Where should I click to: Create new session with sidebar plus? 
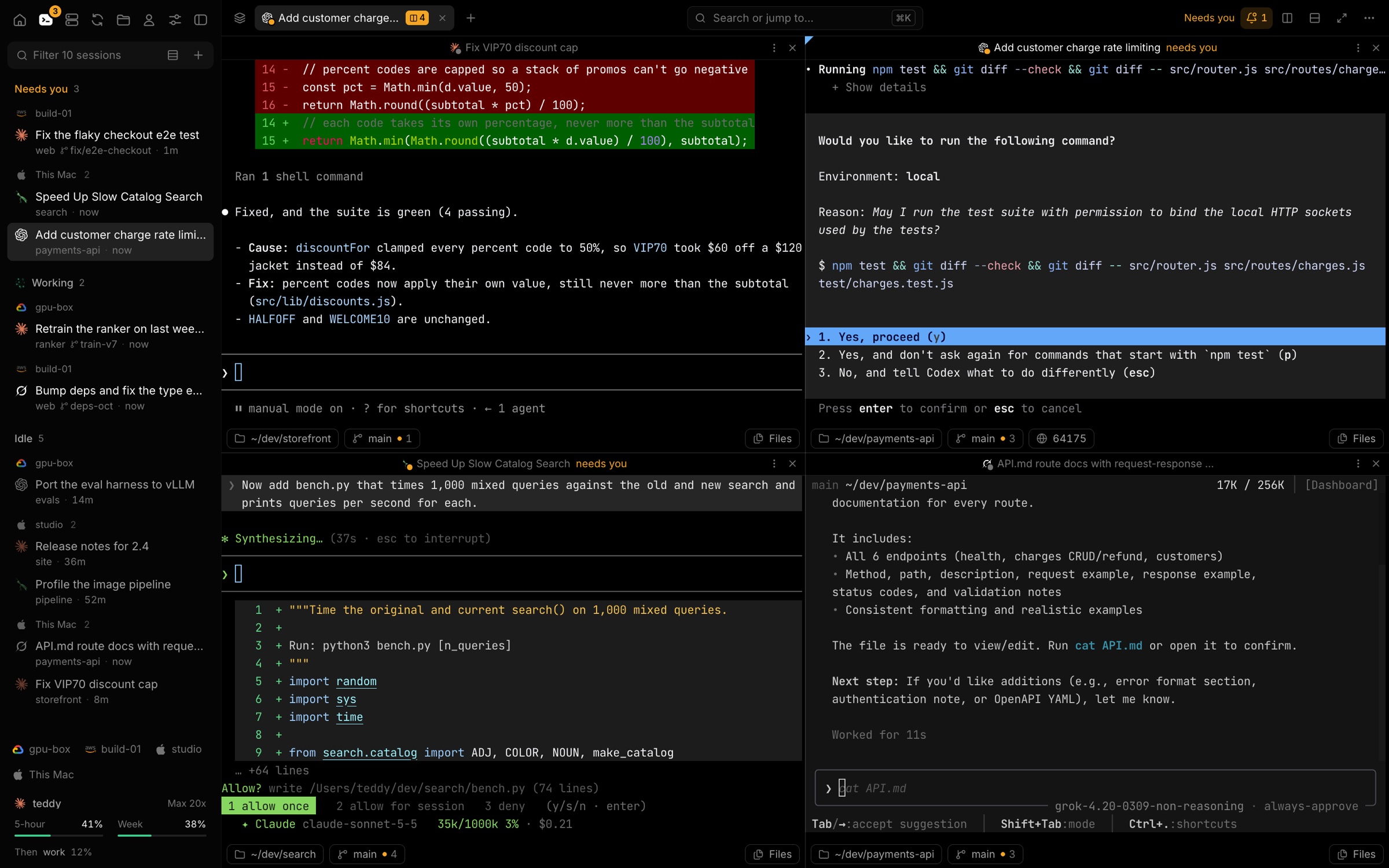coord(198,55)
